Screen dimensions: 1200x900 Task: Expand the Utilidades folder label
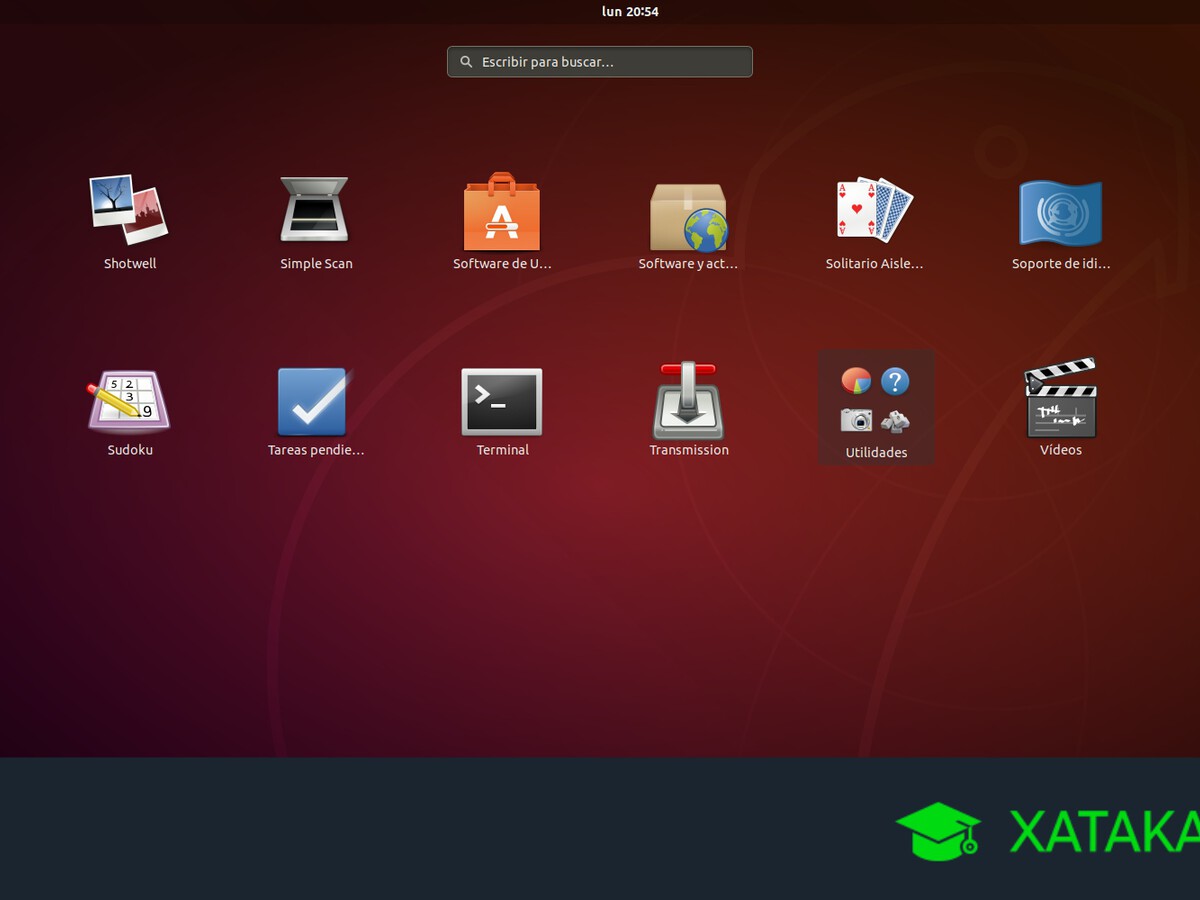coord(876,453)
